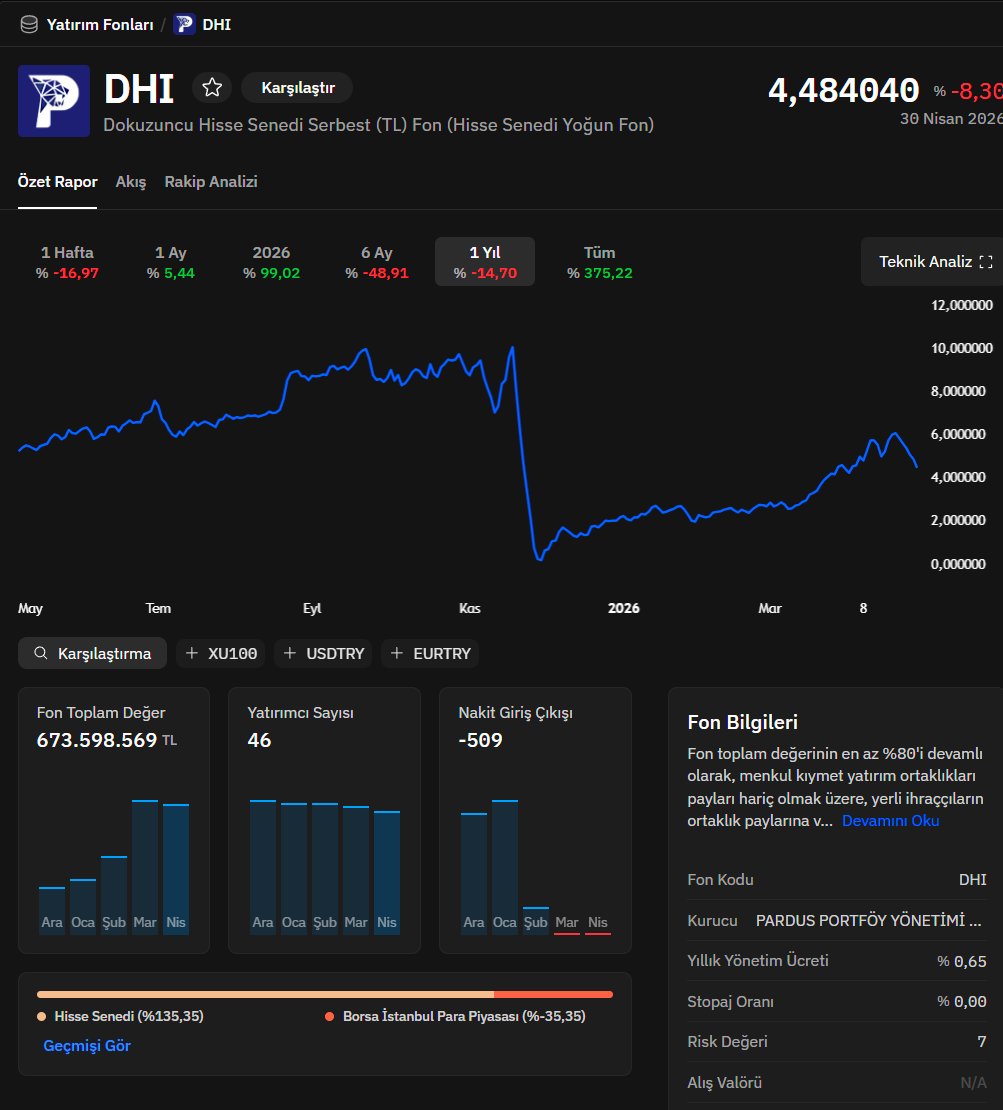Click the price 4,484040
This screenshot has height=1110, width=1003.
844,90
